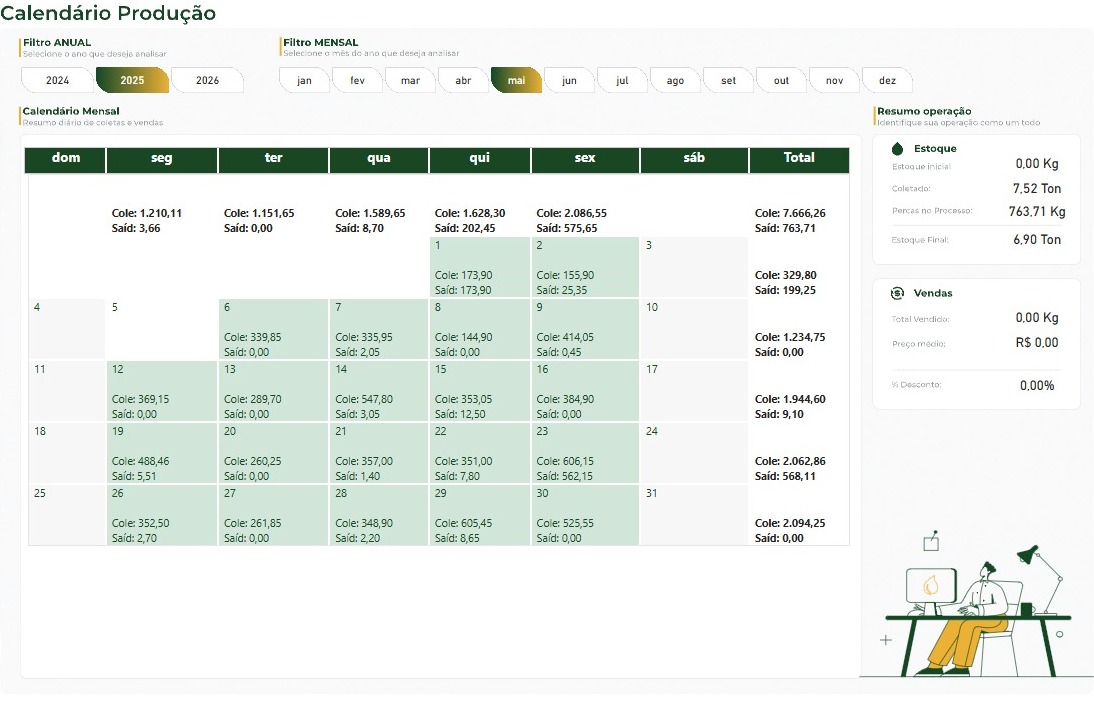Click the '0,00%' discount value

pos(1037,386)
